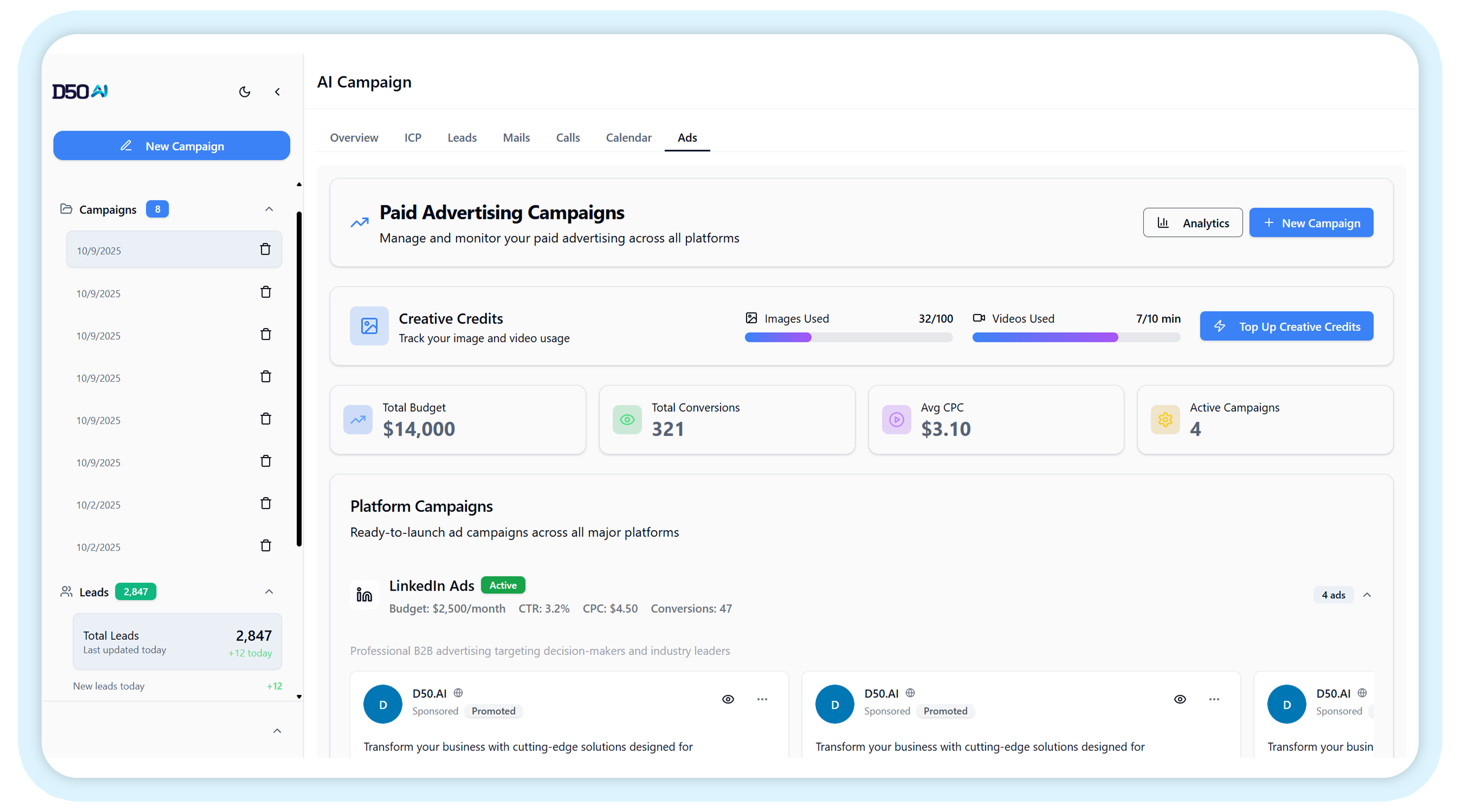Click the Total Conversions eye icon
Screen dimensions: 1460x812
[627, 419]
